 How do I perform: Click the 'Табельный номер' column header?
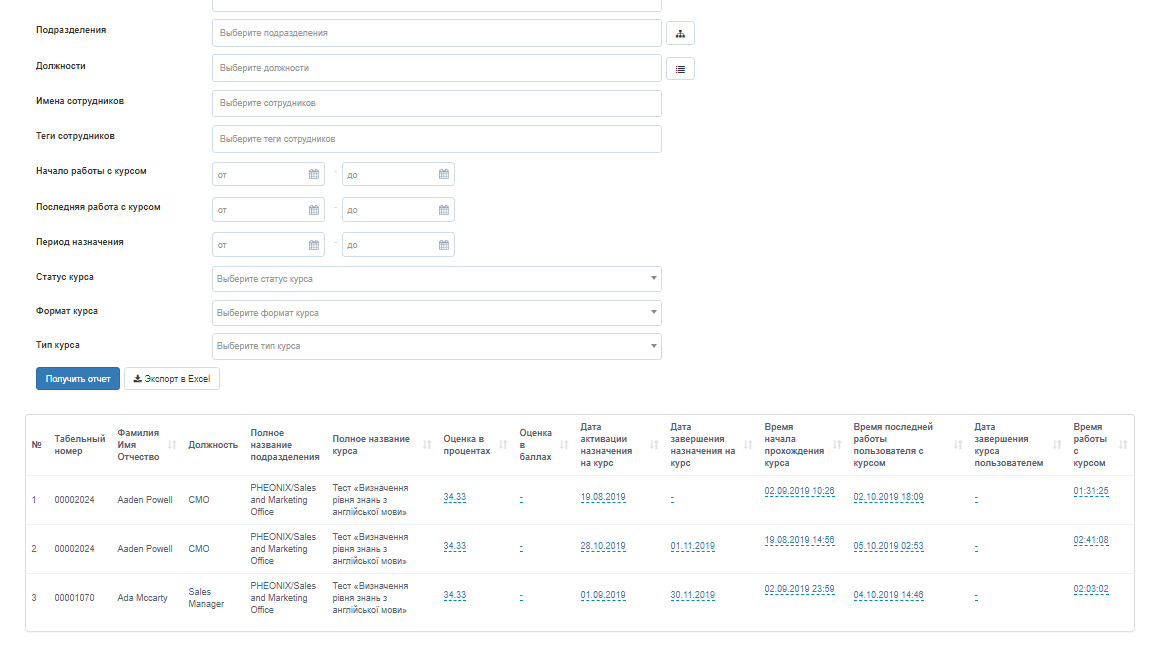tap(79, 445)
